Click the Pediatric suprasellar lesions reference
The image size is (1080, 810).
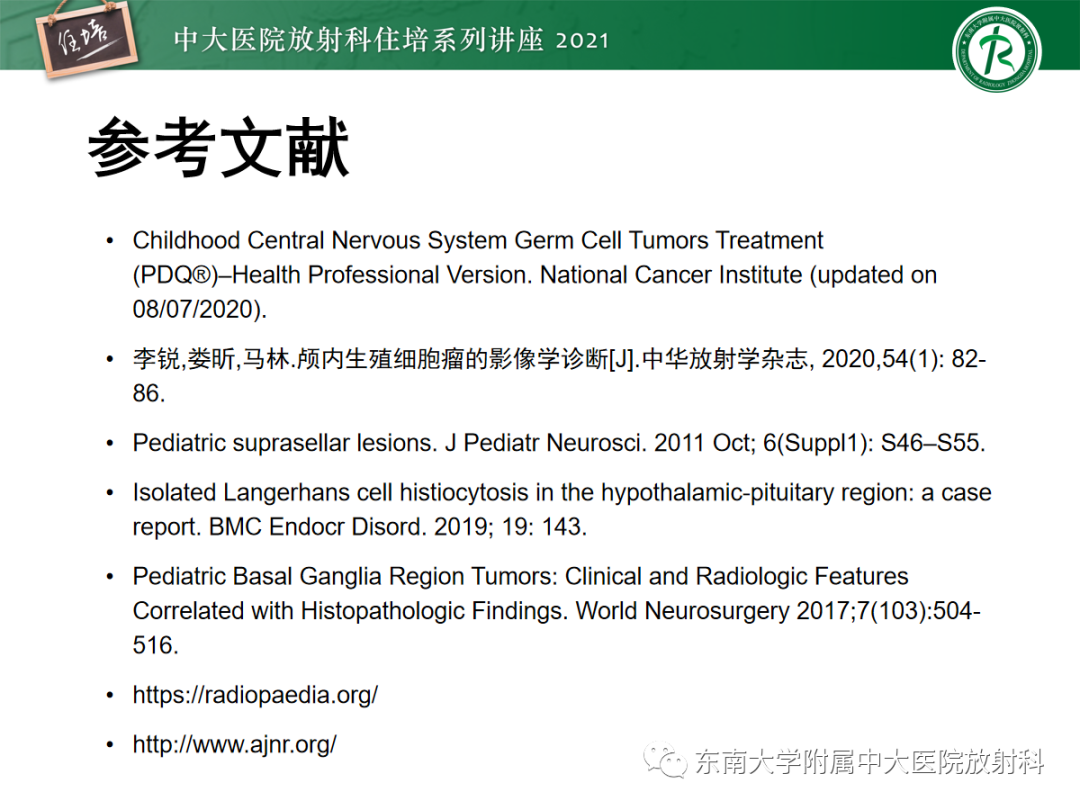559,443
